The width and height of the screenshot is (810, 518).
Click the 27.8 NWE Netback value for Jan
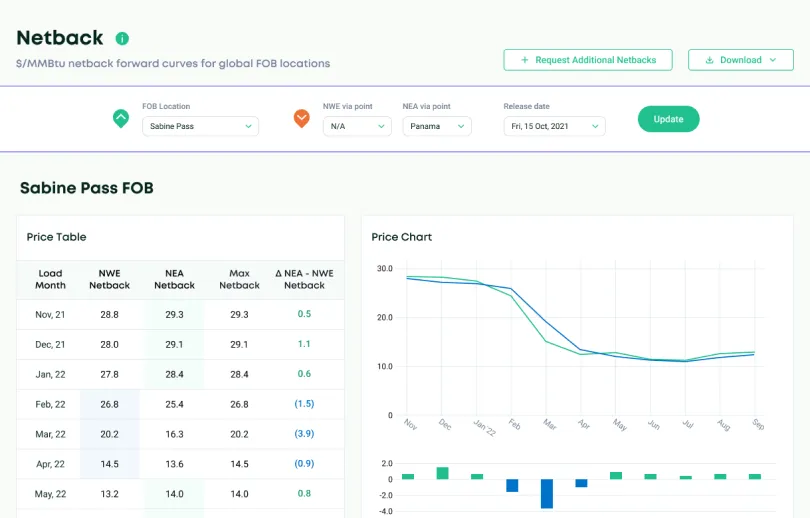coord(110,374)
